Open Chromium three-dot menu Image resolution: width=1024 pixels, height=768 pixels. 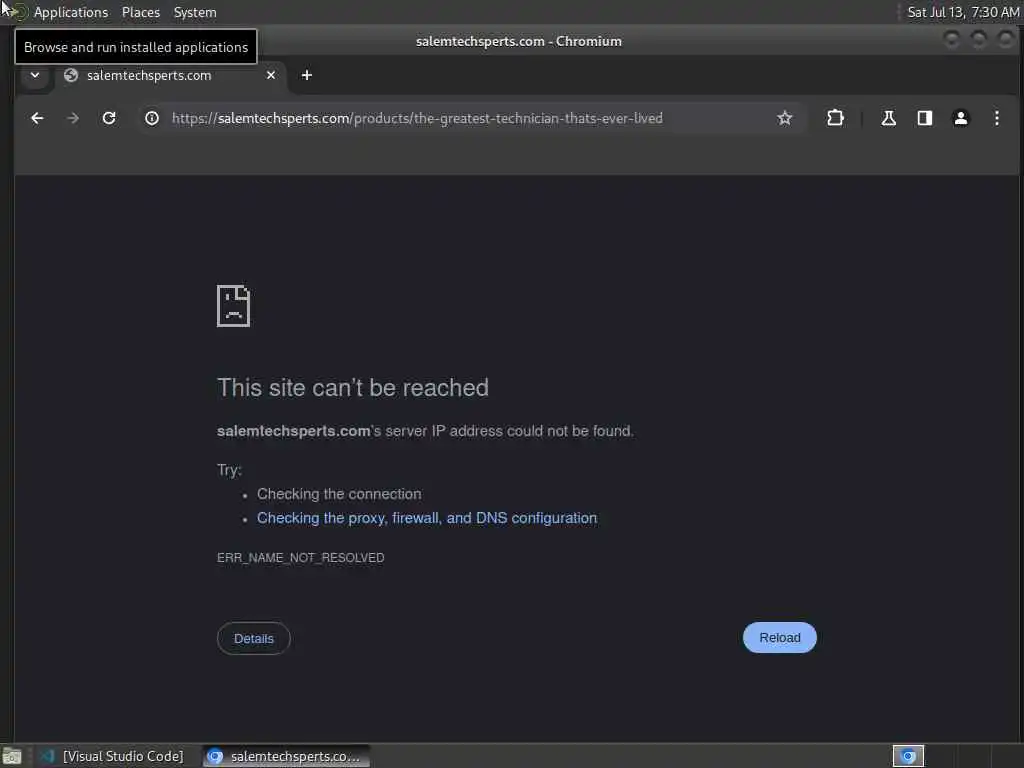(997, 118)
